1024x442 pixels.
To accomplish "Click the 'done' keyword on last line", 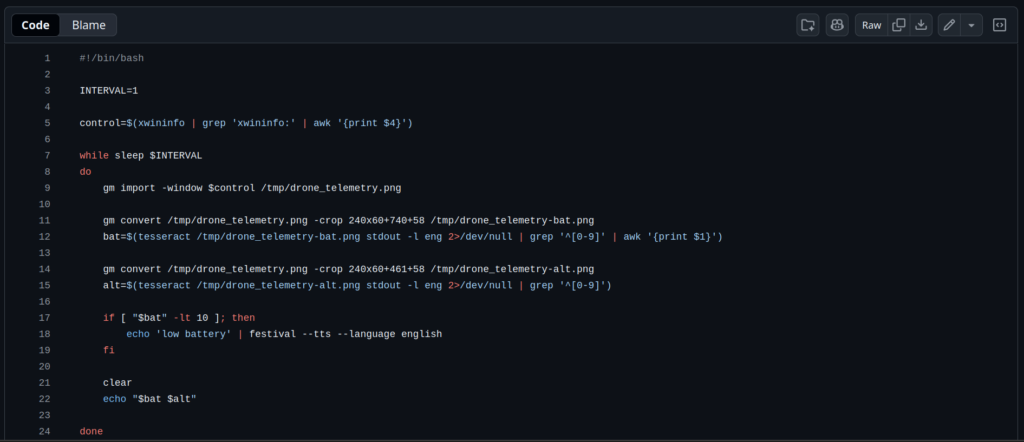I will 90,432.
